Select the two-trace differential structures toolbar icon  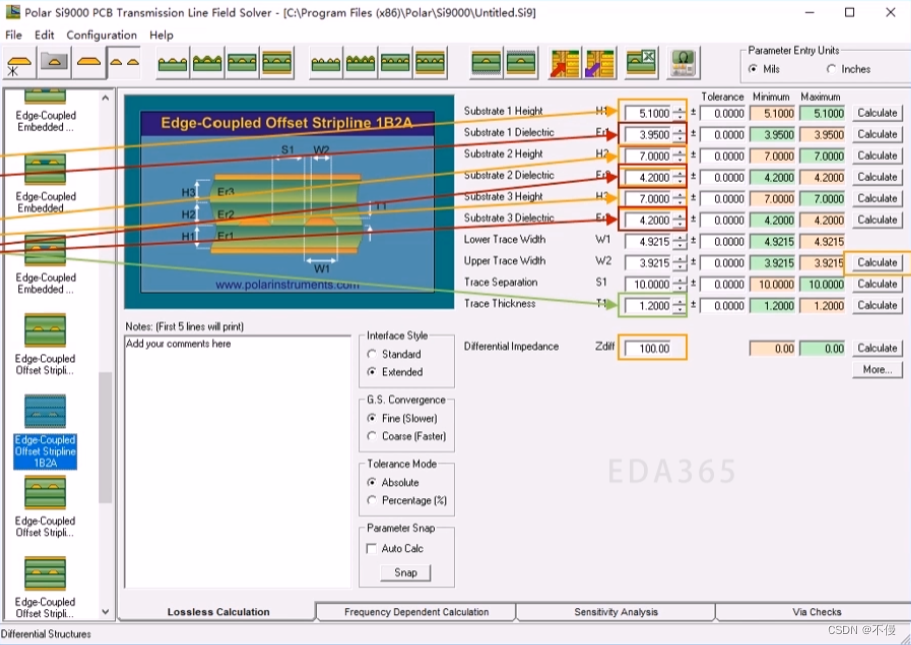pyautogui.click(x=124, y=63)
